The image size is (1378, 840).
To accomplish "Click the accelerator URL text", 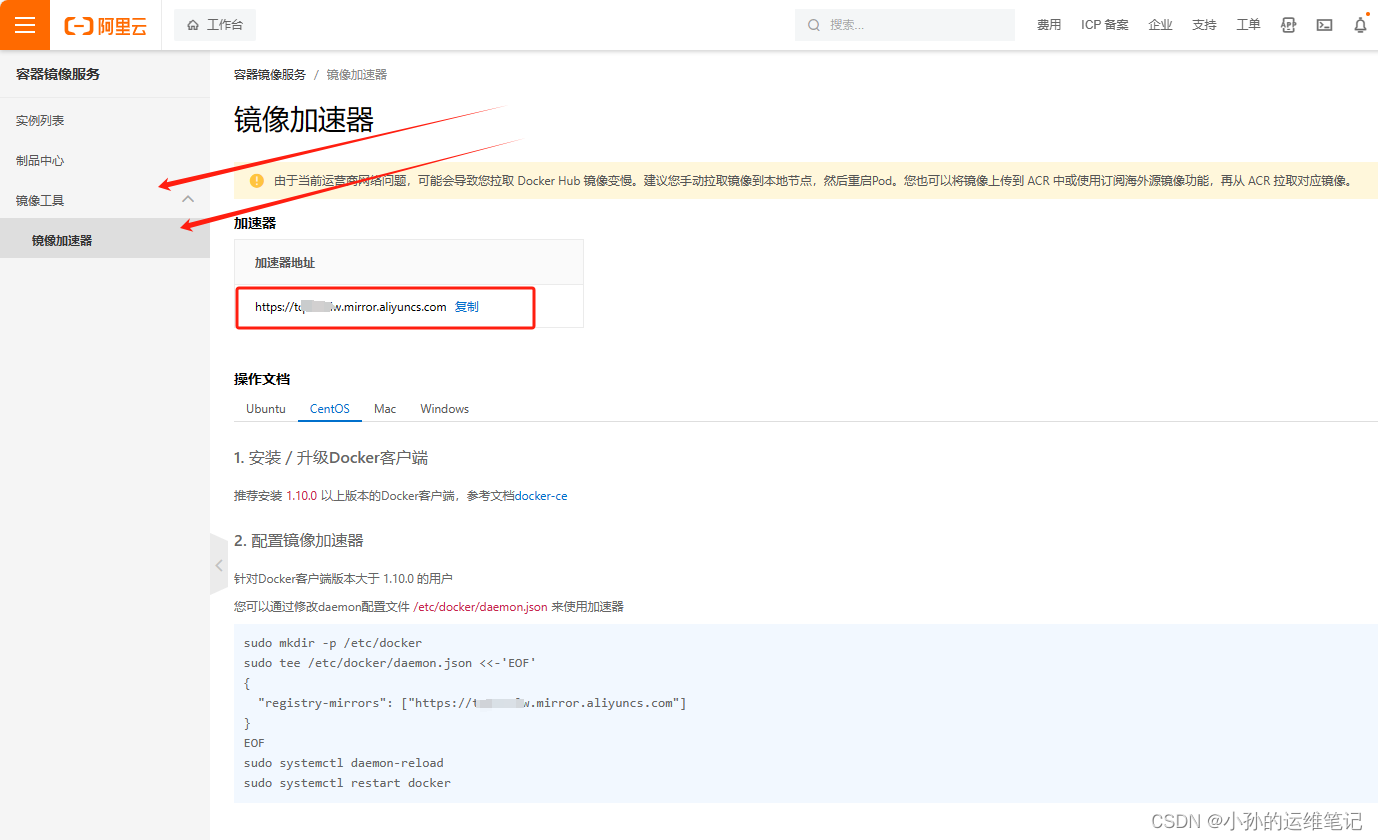I will [x=351, y=307].
